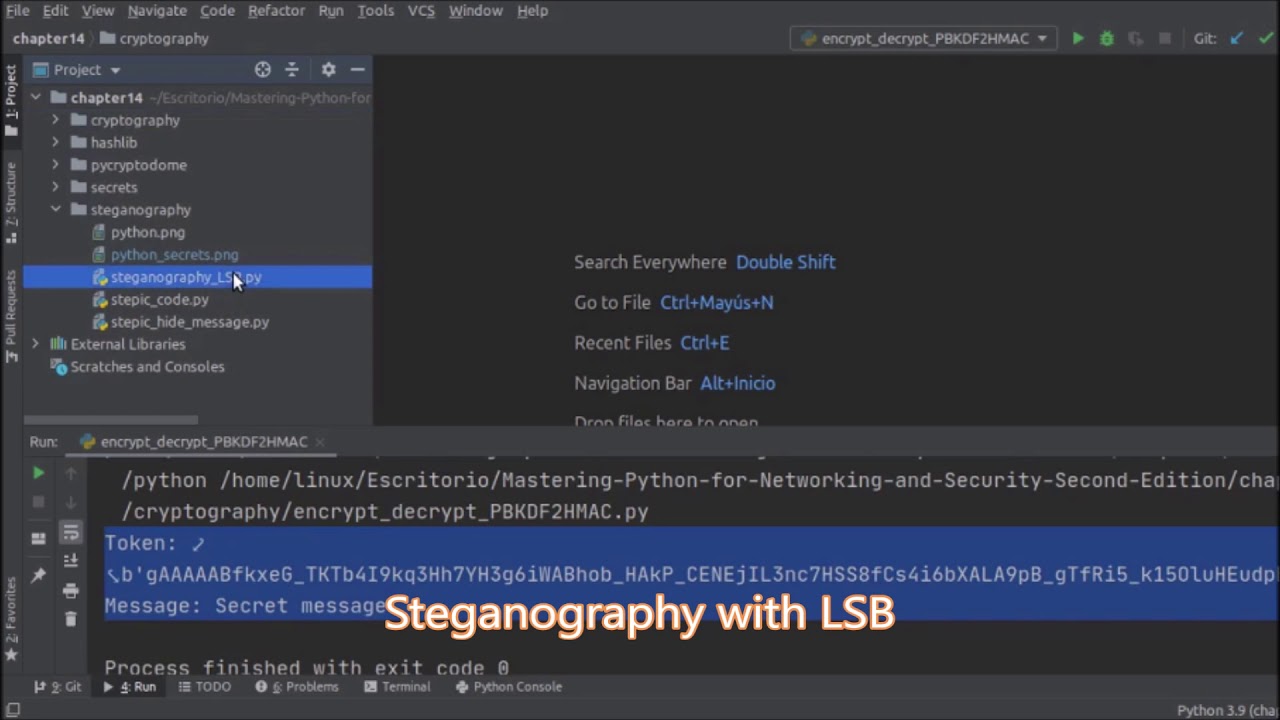Image resolution: width=1280 pixels, height=720 pixels.
Task: Click the locate-file target icon in the Project panel
Action: click(262, 69)
